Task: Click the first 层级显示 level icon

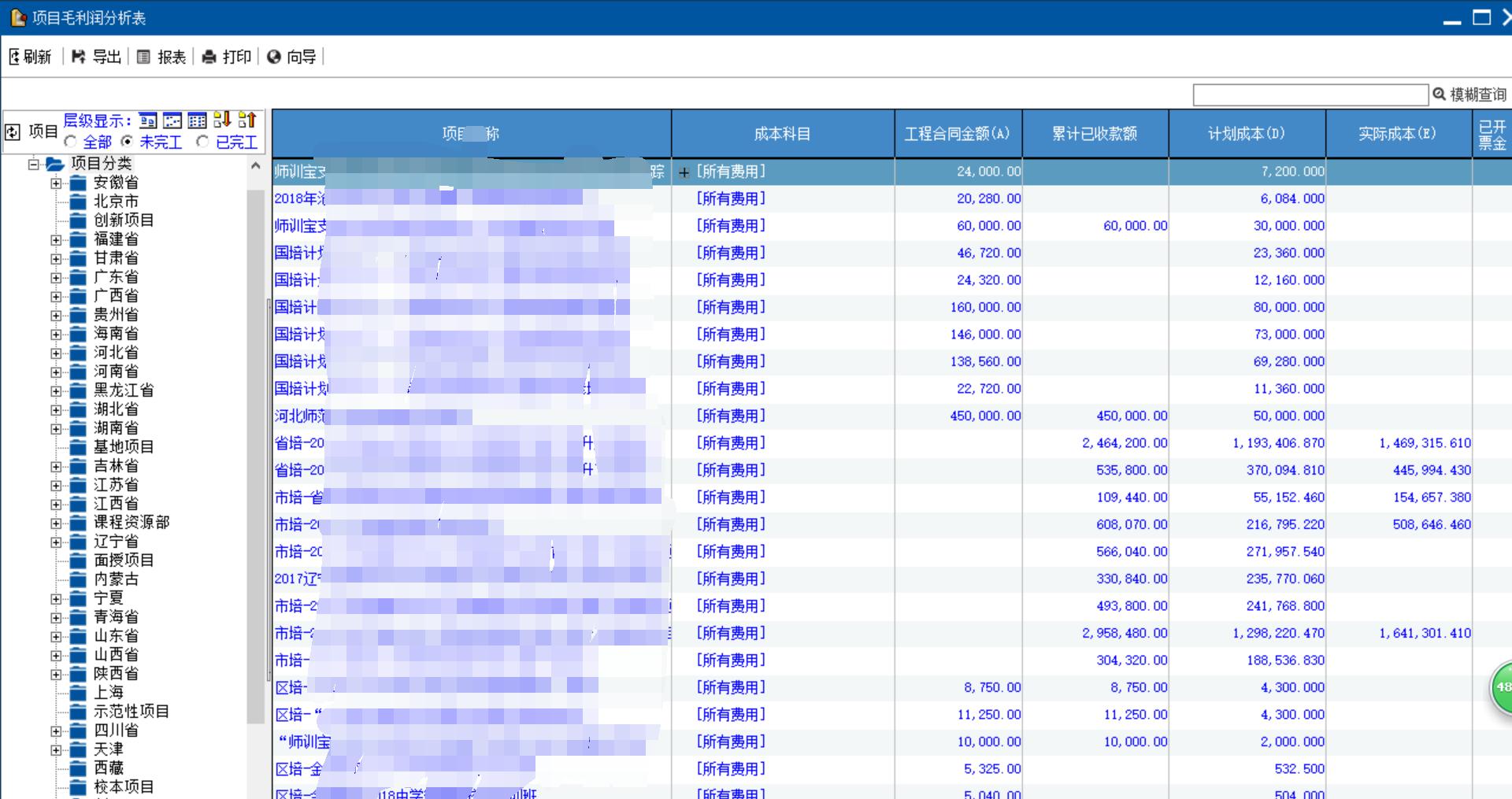Action: coord(148,120)
